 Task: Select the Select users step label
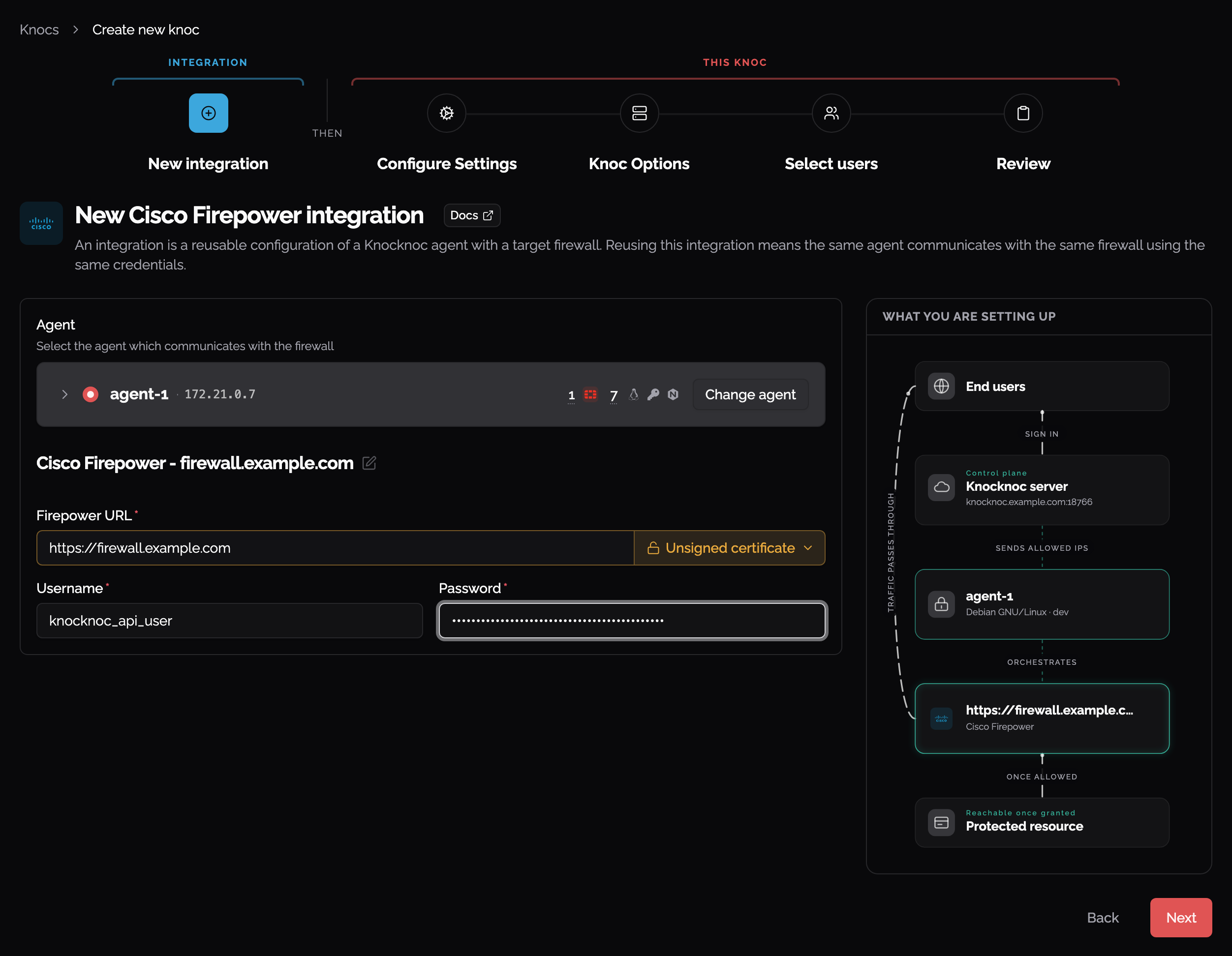tap(831, 163)
